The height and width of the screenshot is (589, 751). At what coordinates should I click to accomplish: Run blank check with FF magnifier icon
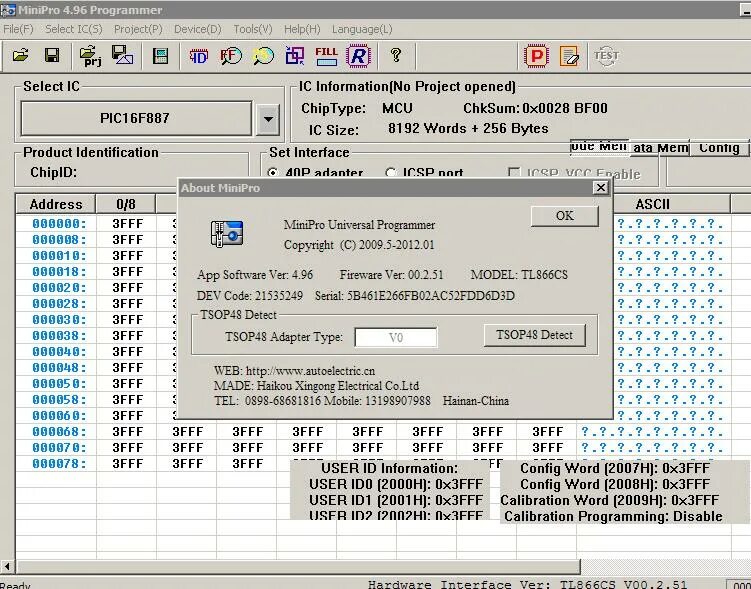tap(231, 56)
